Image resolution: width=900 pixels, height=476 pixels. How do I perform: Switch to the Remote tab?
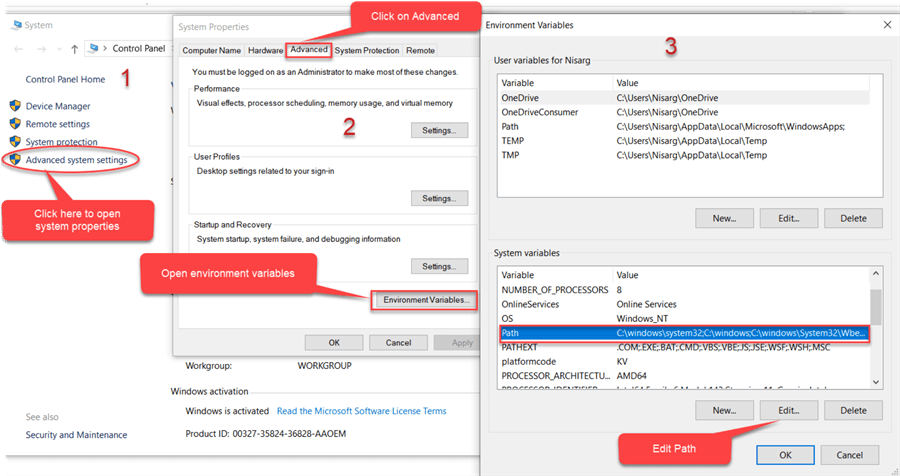420,51
